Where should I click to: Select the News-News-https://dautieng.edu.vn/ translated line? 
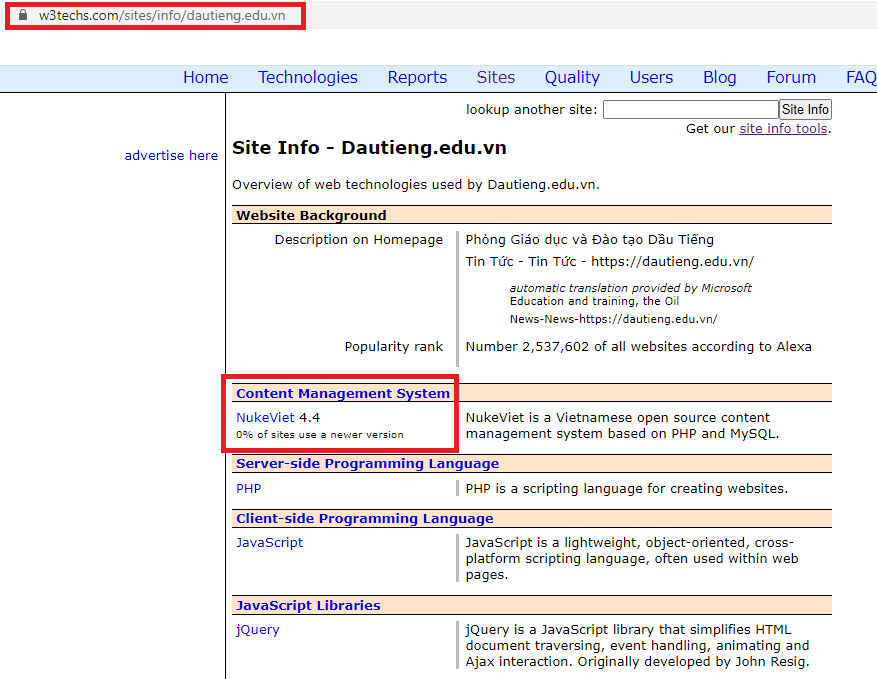(x=613, y=319)
